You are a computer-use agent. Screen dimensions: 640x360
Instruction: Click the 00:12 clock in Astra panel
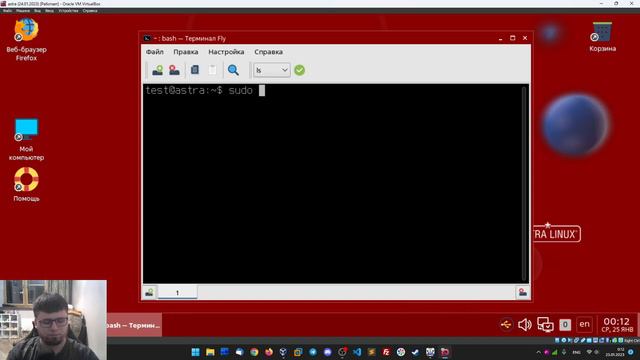(x=617, y=325)
